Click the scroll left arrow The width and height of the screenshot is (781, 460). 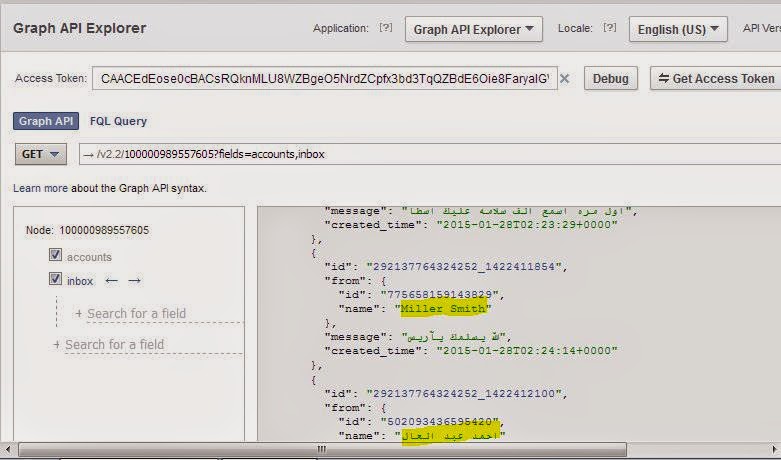click(x=7, y=450)
